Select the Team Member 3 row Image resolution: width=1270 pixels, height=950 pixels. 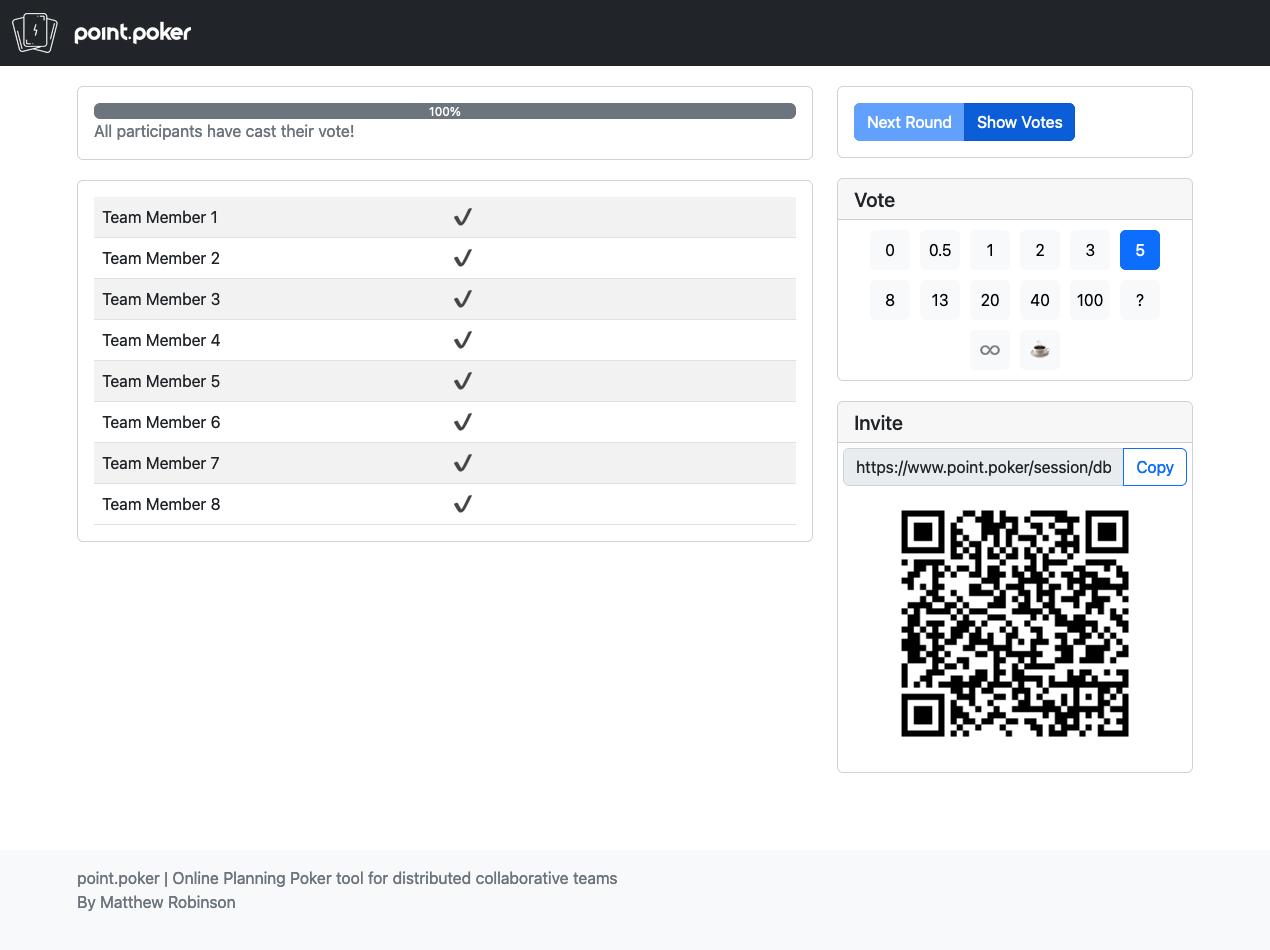pyautogui.click(x=445, y=299)
